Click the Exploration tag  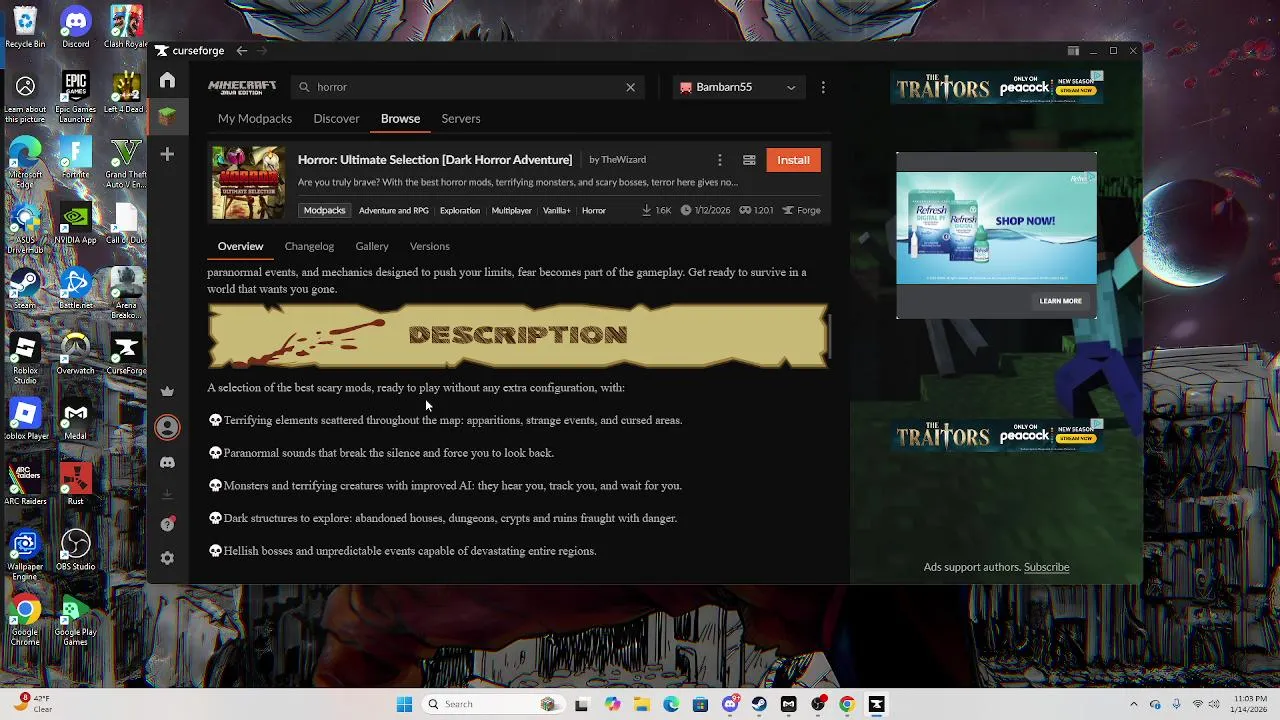click(x=460, y=210)
